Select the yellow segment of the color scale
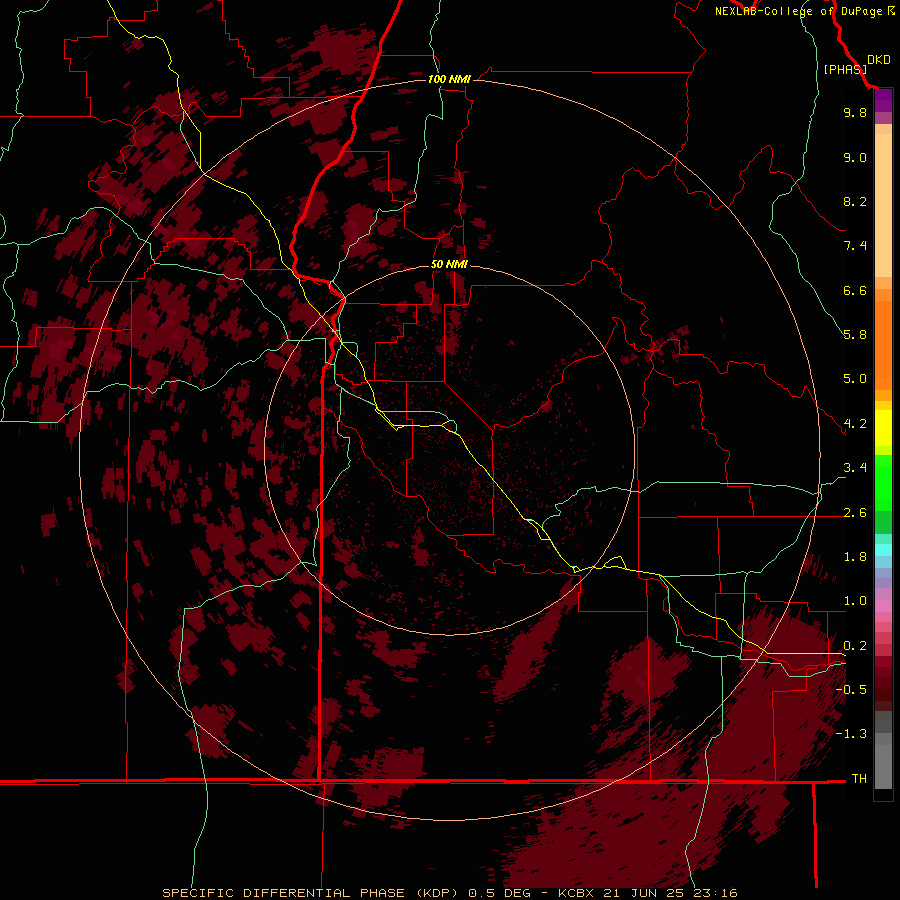The width and height of the screenshot is (900, 900). pos(883,428)
